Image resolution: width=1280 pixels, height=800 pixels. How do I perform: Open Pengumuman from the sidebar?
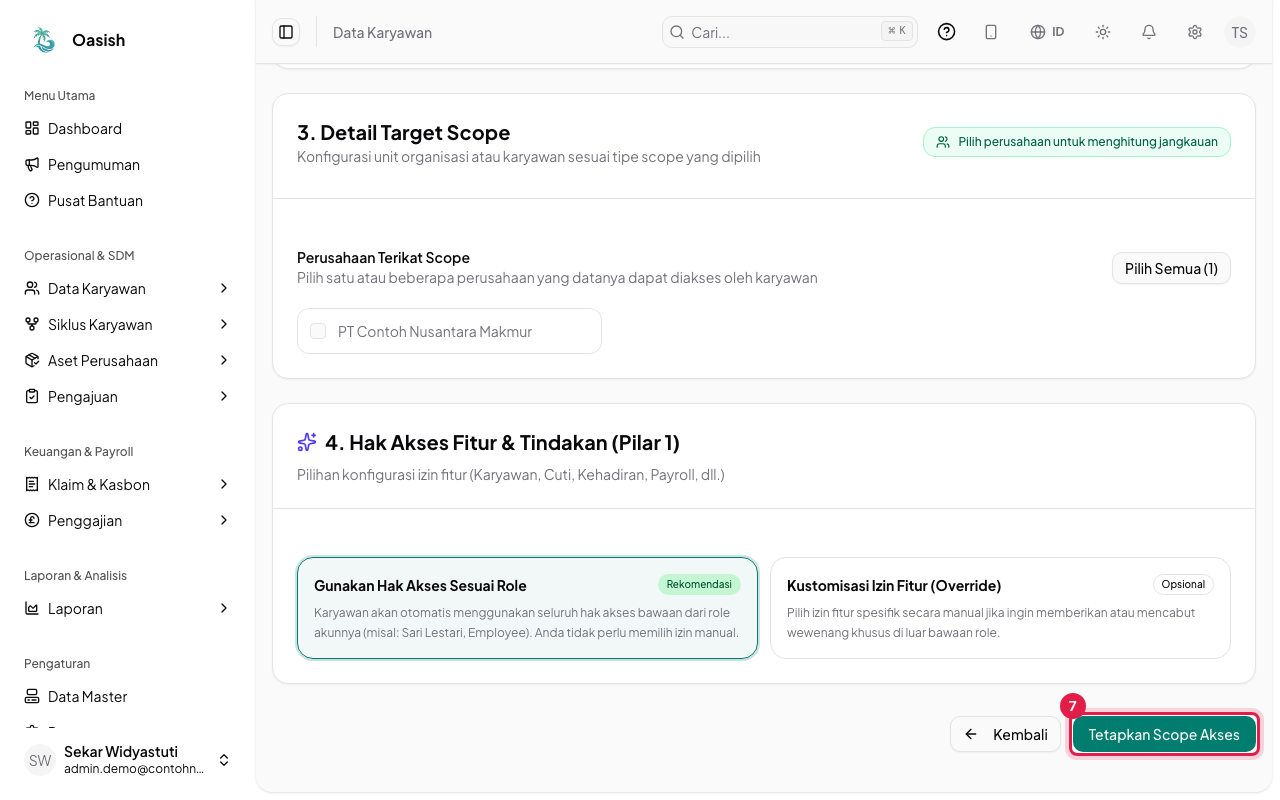pyautogui.click(x=128, y=165)
